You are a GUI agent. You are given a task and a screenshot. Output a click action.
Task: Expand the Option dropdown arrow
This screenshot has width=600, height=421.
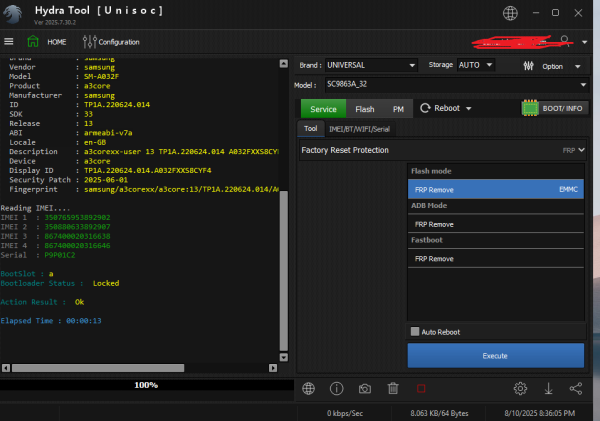click(x=577, y=67)
